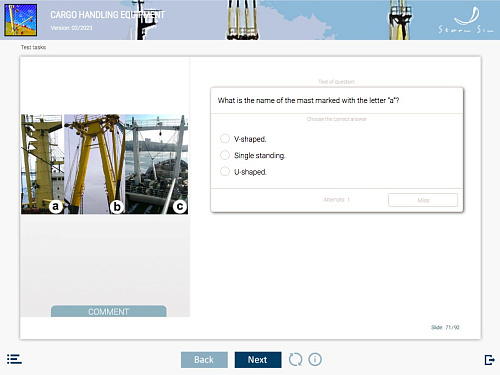
Task: Click the question text about mast a
Action: (x=308, y=100)
